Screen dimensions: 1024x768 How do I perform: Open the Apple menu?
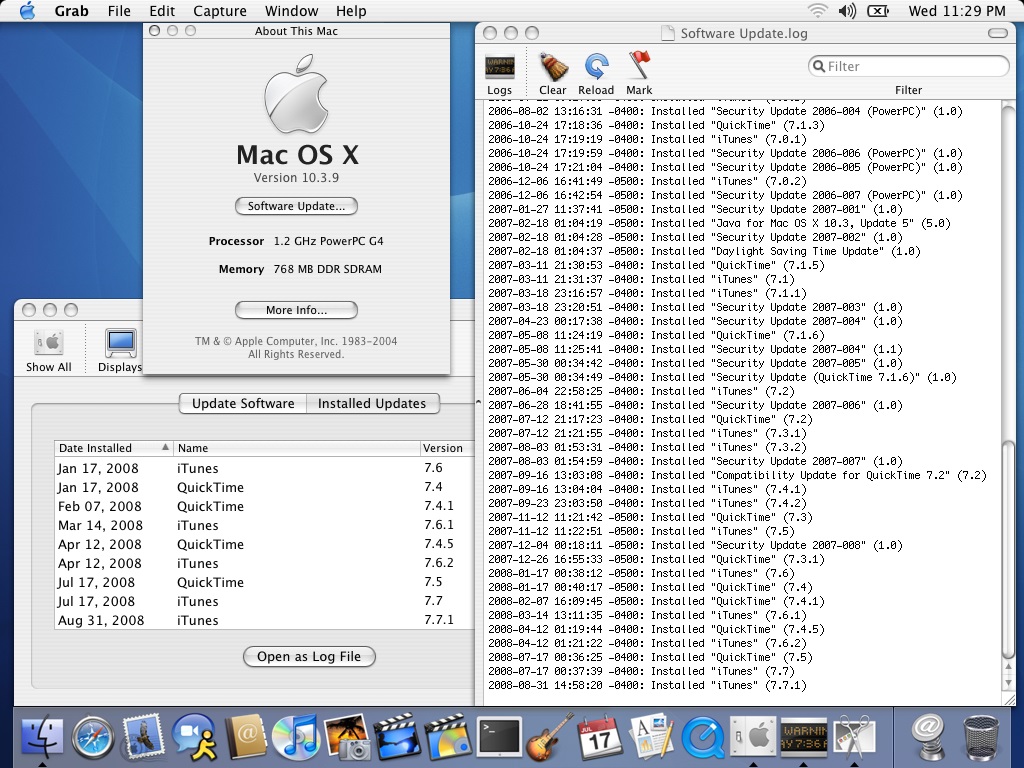click(27, 11)
